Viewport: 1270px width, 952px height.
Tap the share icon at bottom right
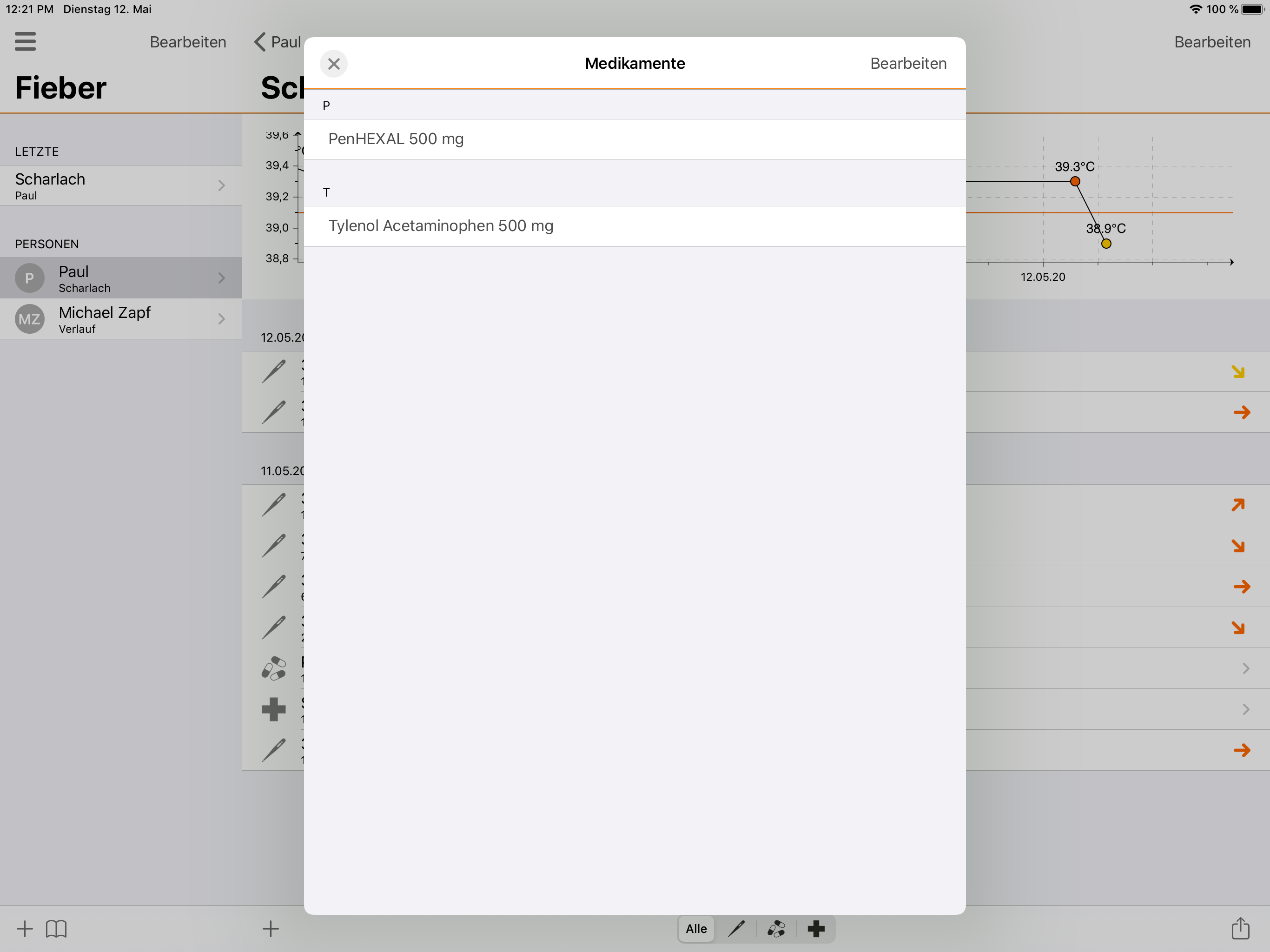click(x=1240, y=928)
